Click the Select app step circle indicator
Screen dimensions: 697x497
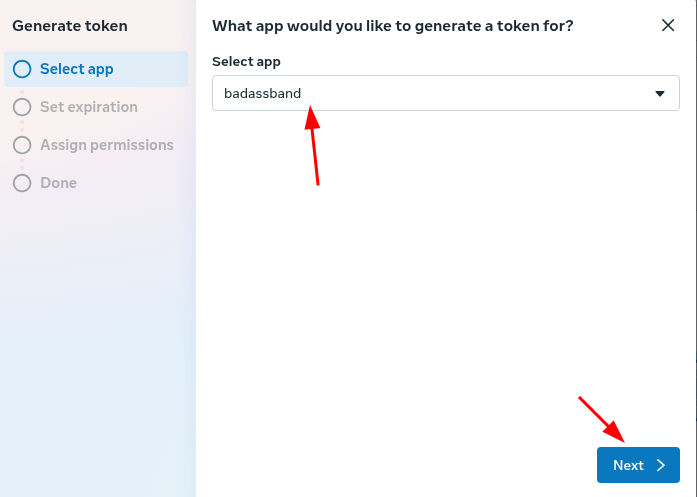(x=22, y=69)
